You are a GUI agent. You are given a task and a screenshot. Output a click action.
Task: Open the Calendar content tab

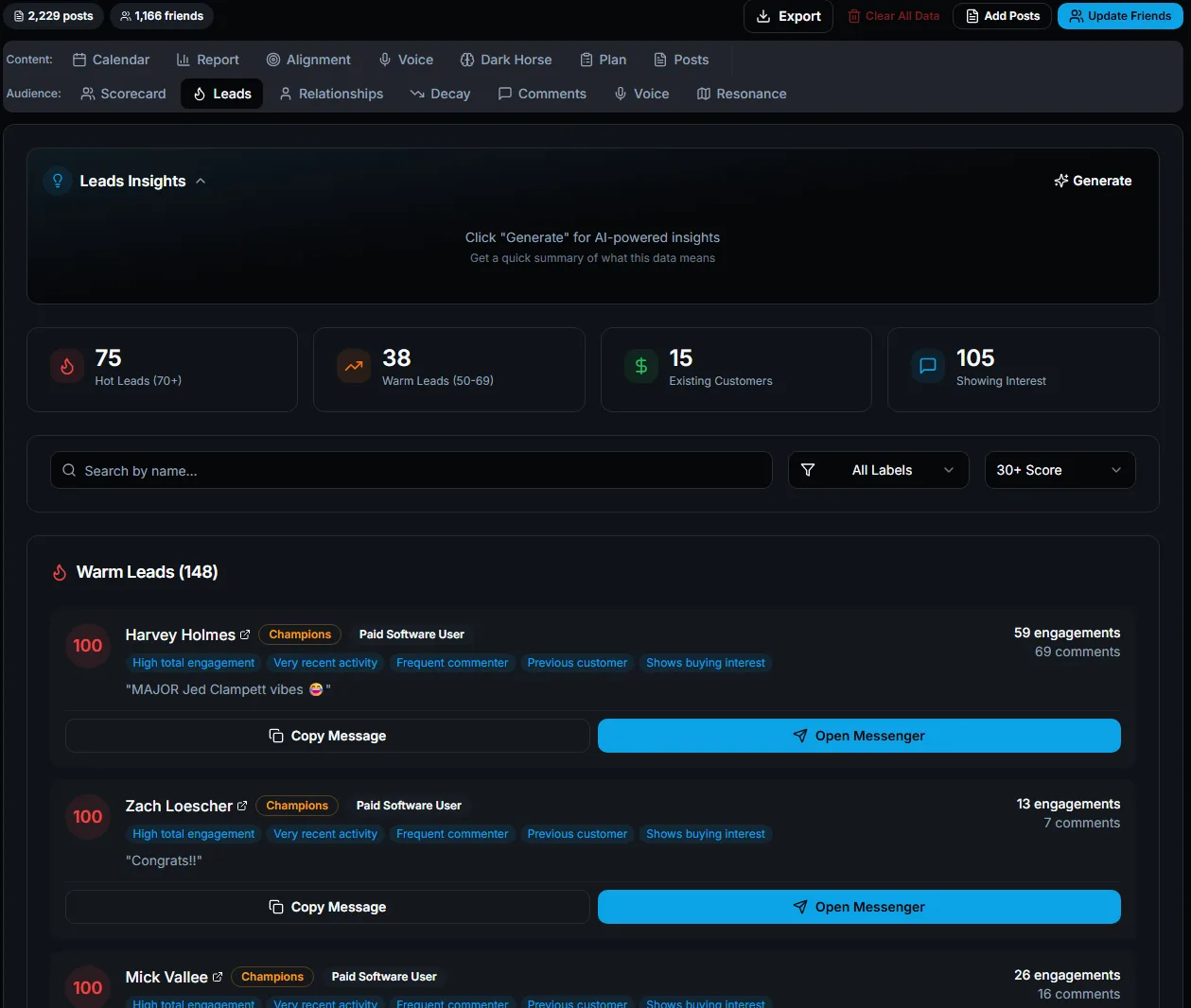pos(111,60)
